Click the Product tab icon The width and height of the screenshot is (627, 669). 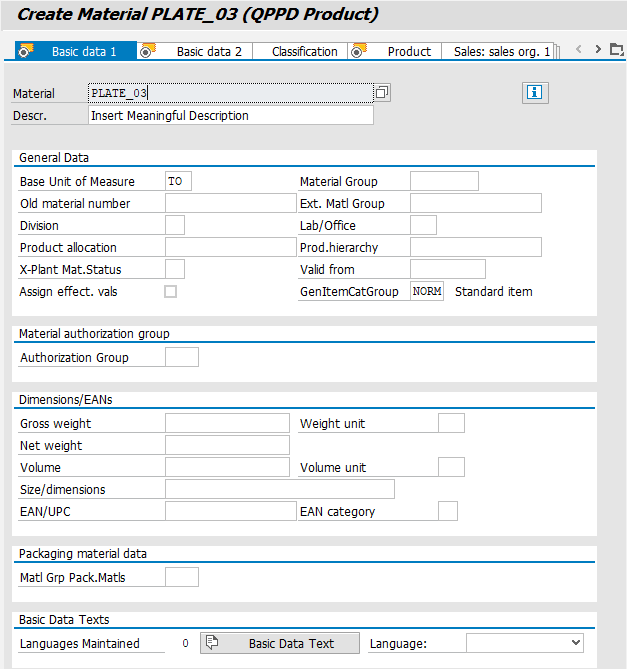(359, 51)
